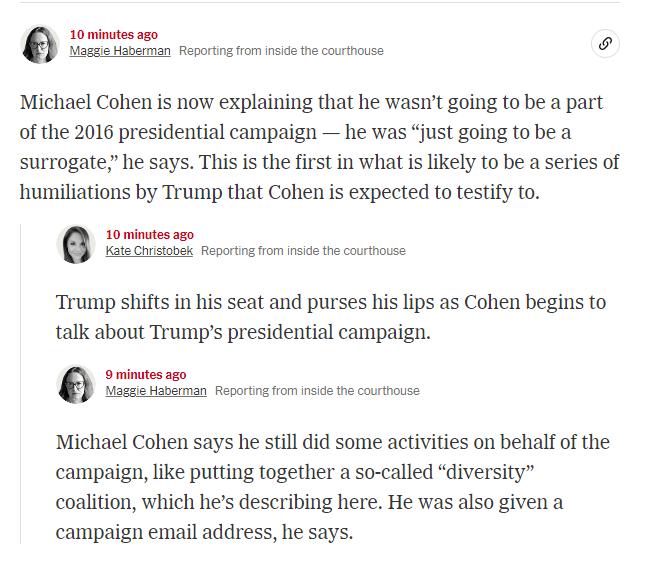655x563 pixels.
Task: Open Maggie Haberman's avatar on top post
Action: click(40, 44)
